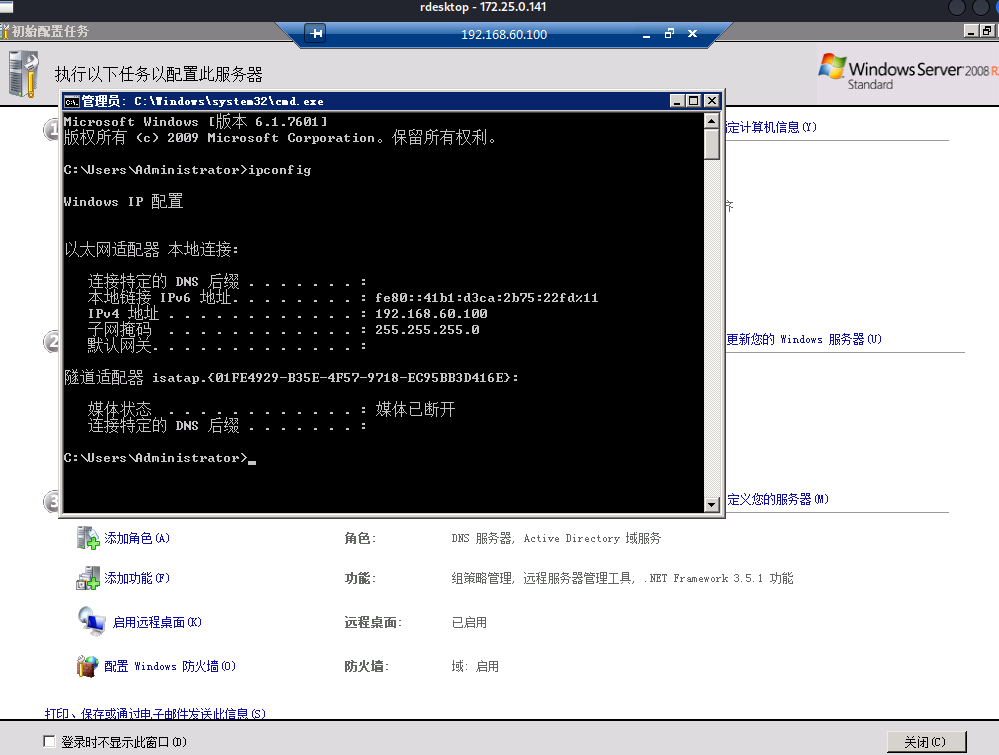Image resolution: width=999 pixels, height=755 pixels.
Task: Minimize the cmd.exe window
Action: 678,101
